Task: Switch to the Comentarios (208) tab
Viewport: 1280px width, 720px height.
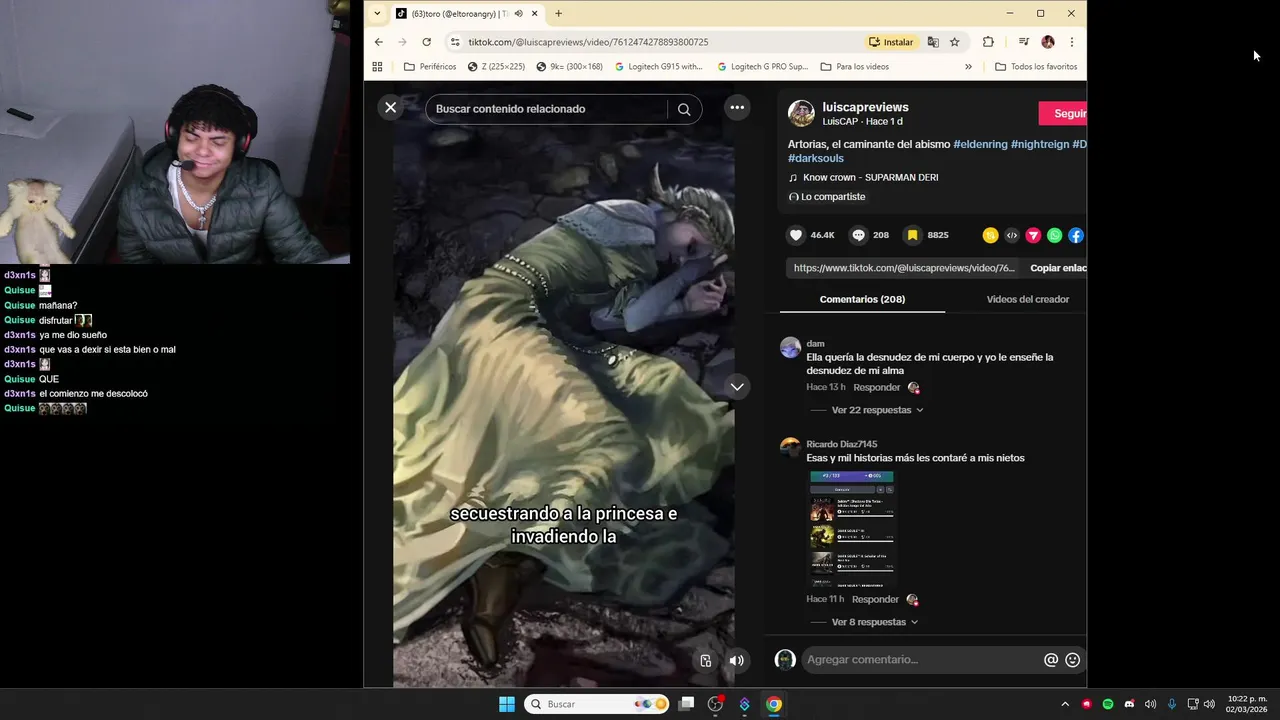Action: [862, 299]
